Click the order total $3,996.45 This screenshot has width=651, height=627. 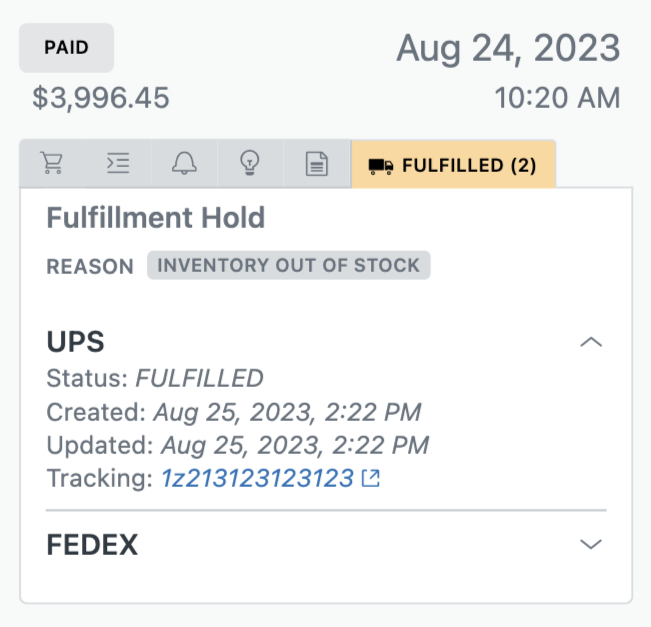pos(101,98)
